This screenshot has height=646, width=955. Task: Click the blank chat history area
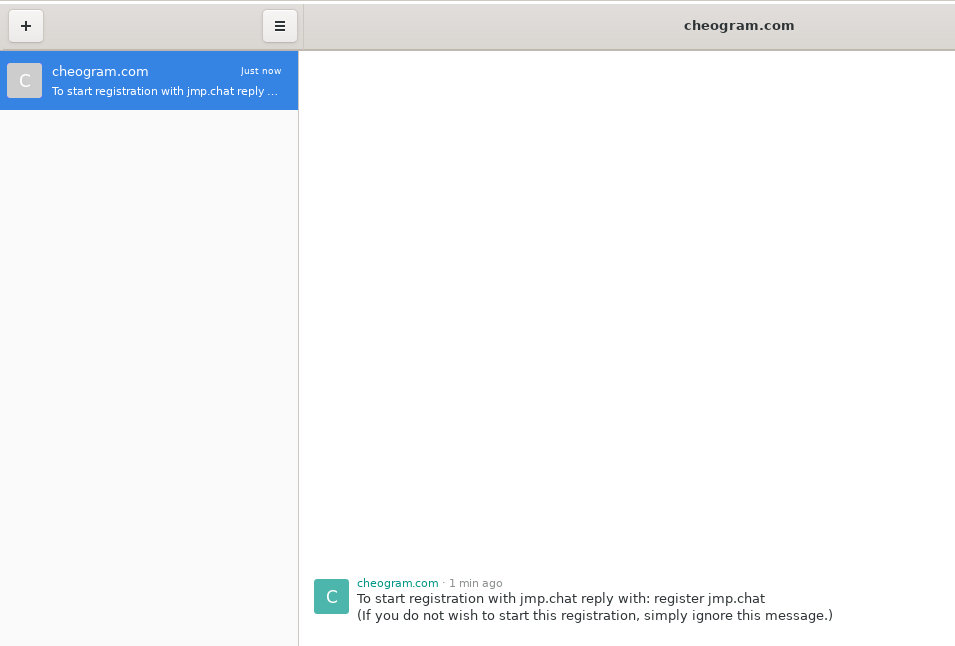(628, 300)
